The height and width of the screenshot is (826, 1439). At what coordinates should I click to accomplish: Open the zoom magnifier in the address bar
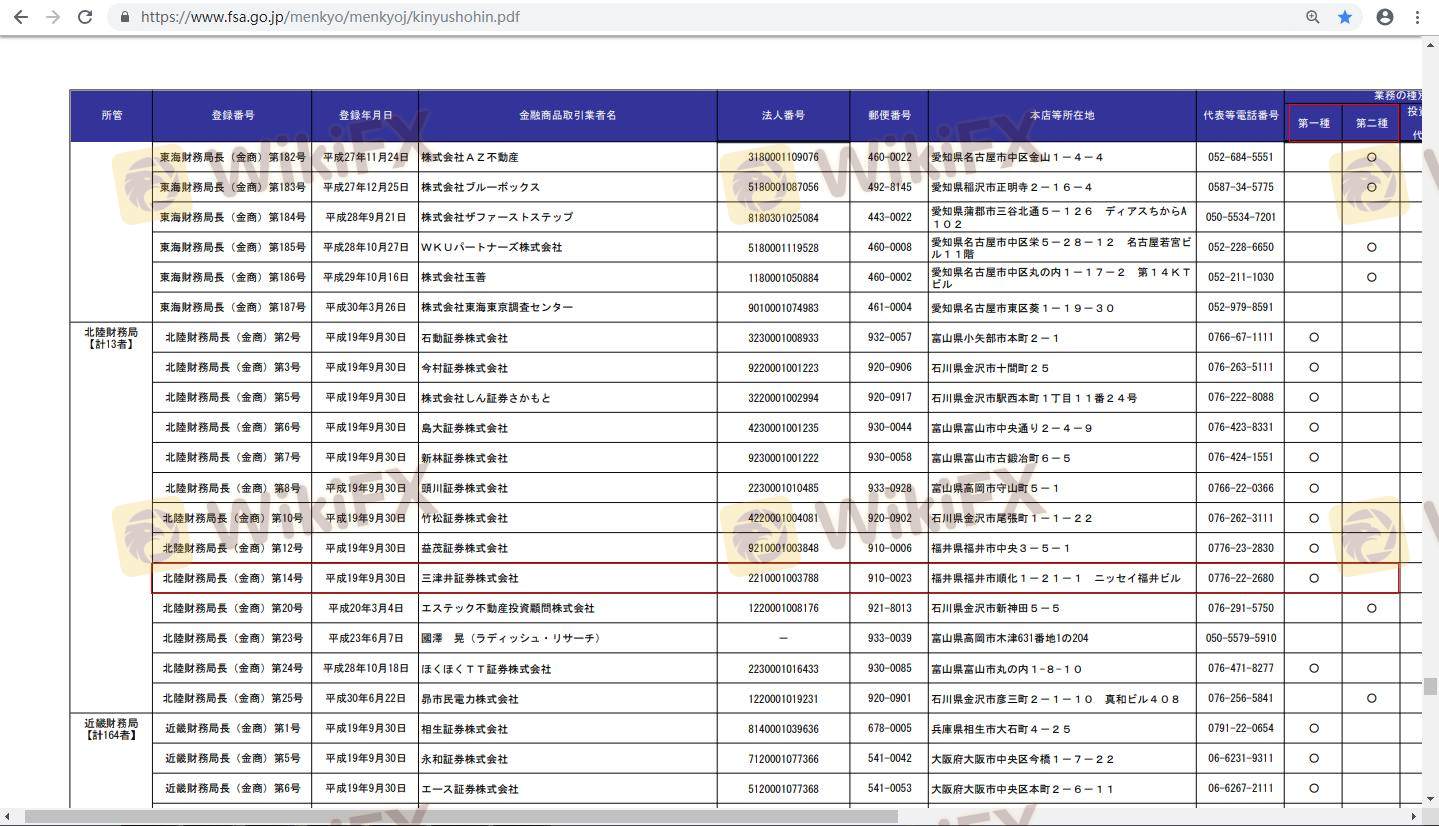[1312, 17]
